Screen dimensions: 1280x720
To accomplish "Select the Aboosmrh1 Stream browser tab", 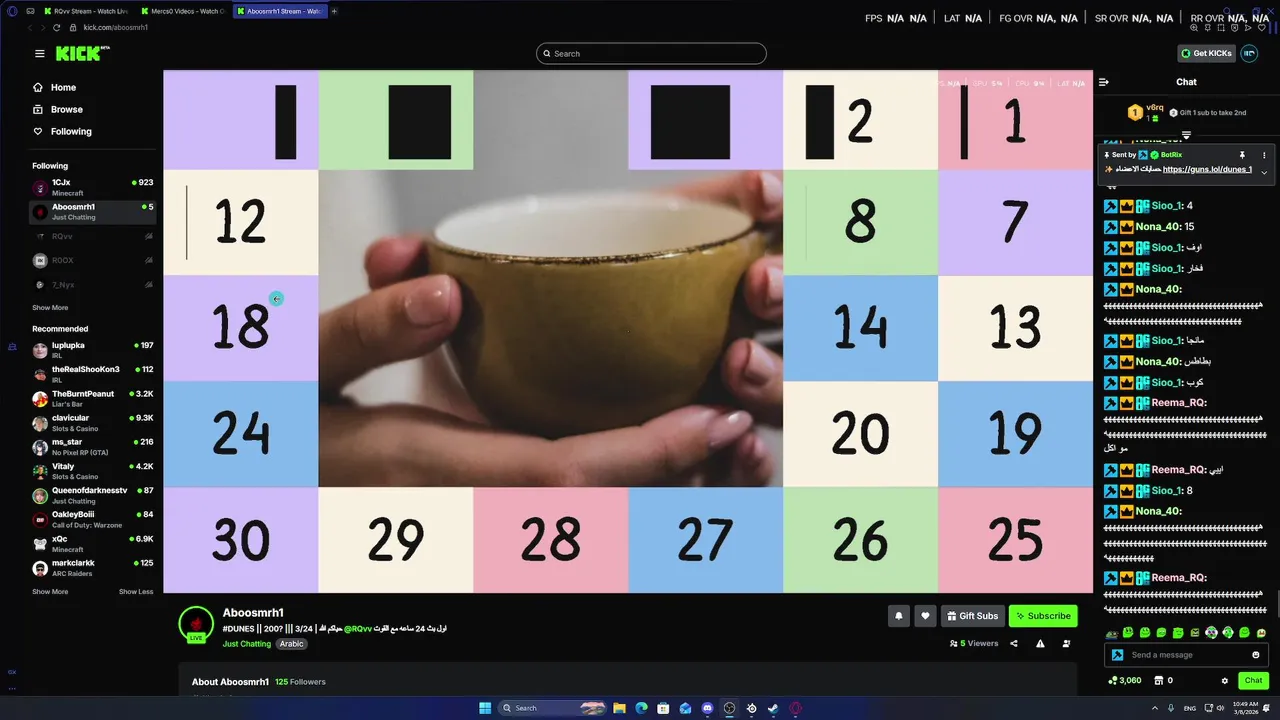I will click(x=279, y=11).
